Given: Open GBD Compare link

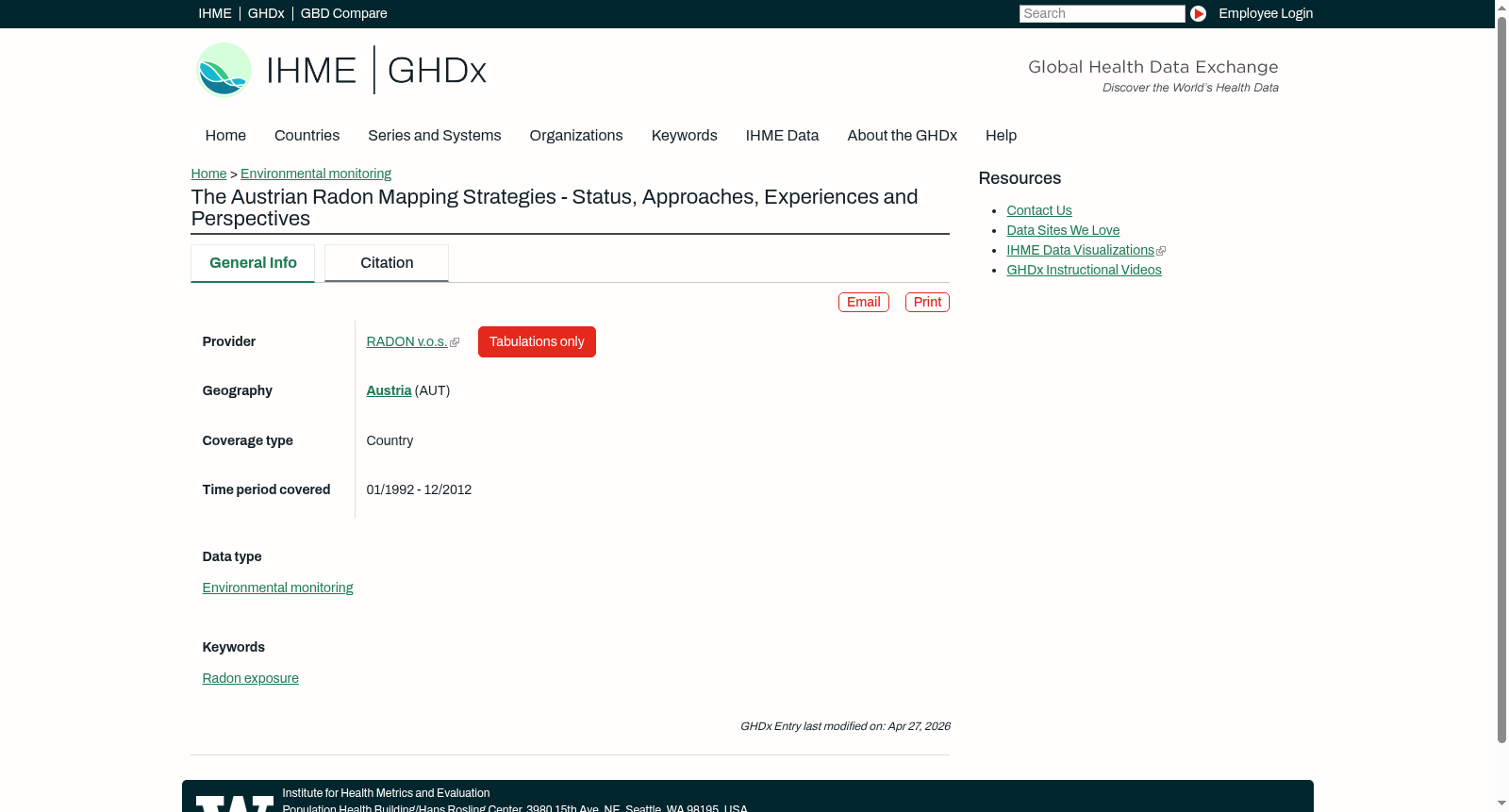Looking at the screenshot, I should click(x=343, y=13).
